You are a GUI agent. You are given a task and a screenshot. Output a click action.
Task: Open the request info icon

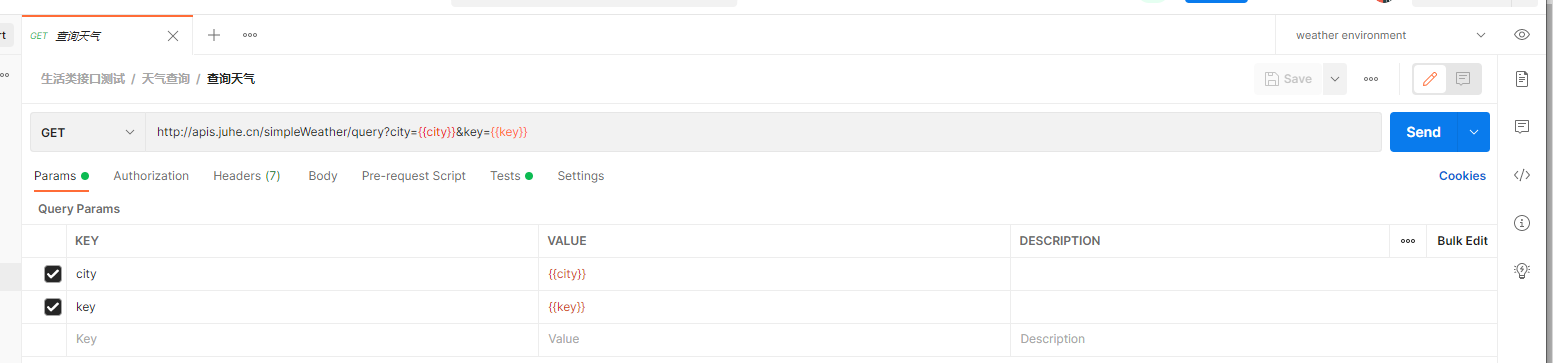pos(1522,223)
